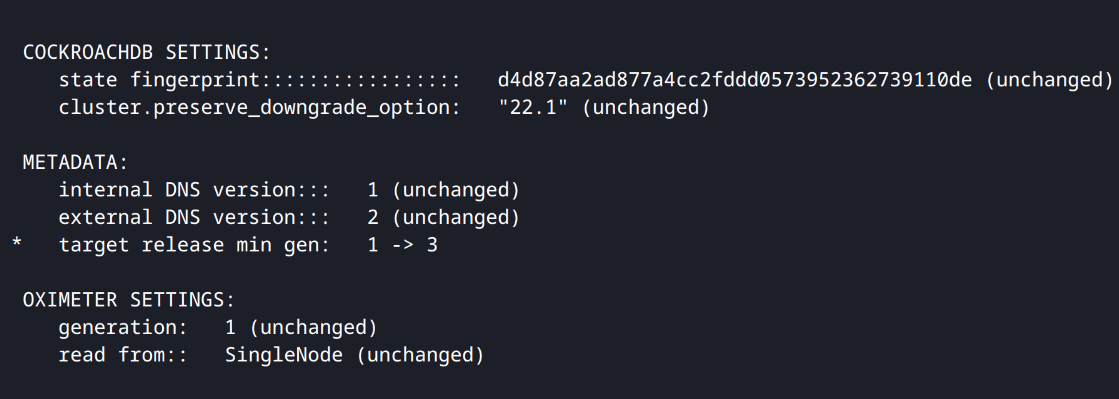The height and width of the screenshot is (399, 1119).
Task: Click the OXIMETER SETTINGS heading
Action: point(129,300)
